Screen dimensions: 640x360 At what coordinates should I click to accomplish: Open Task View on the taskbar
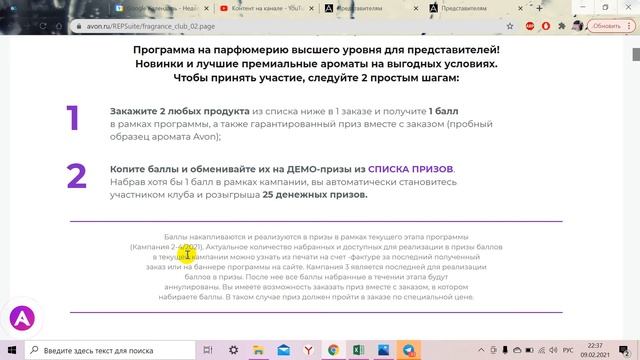tap(208, 350)
